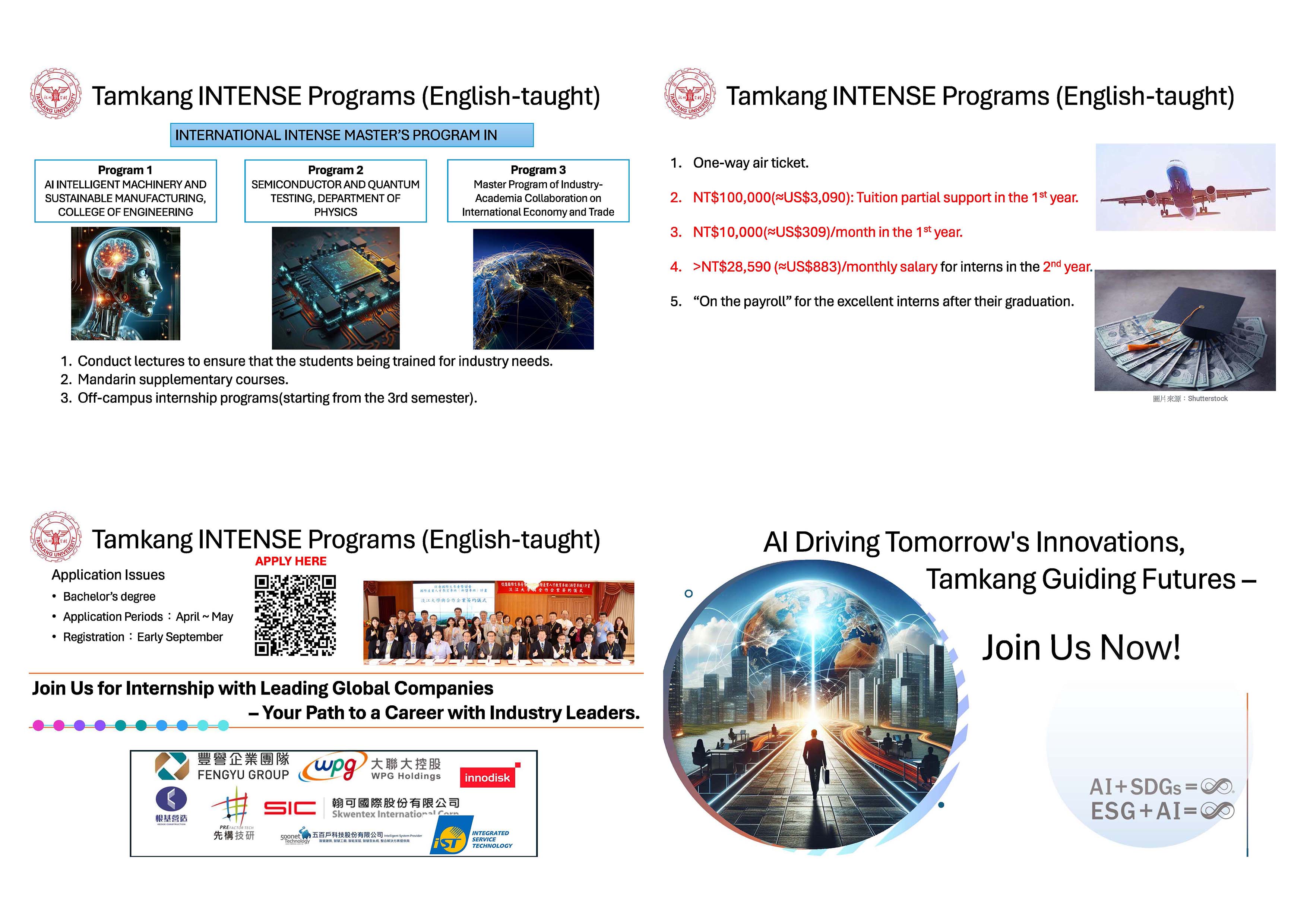The height and width of the screenshot is (924, 1307).
Task: Click the ESG+AI infinity emblem
Action: coord(1162,811)
